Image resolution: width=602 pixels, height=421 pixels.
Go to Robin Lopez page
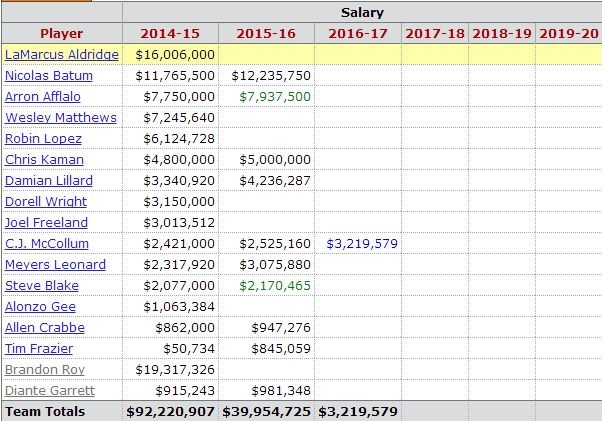coord(43,139)
